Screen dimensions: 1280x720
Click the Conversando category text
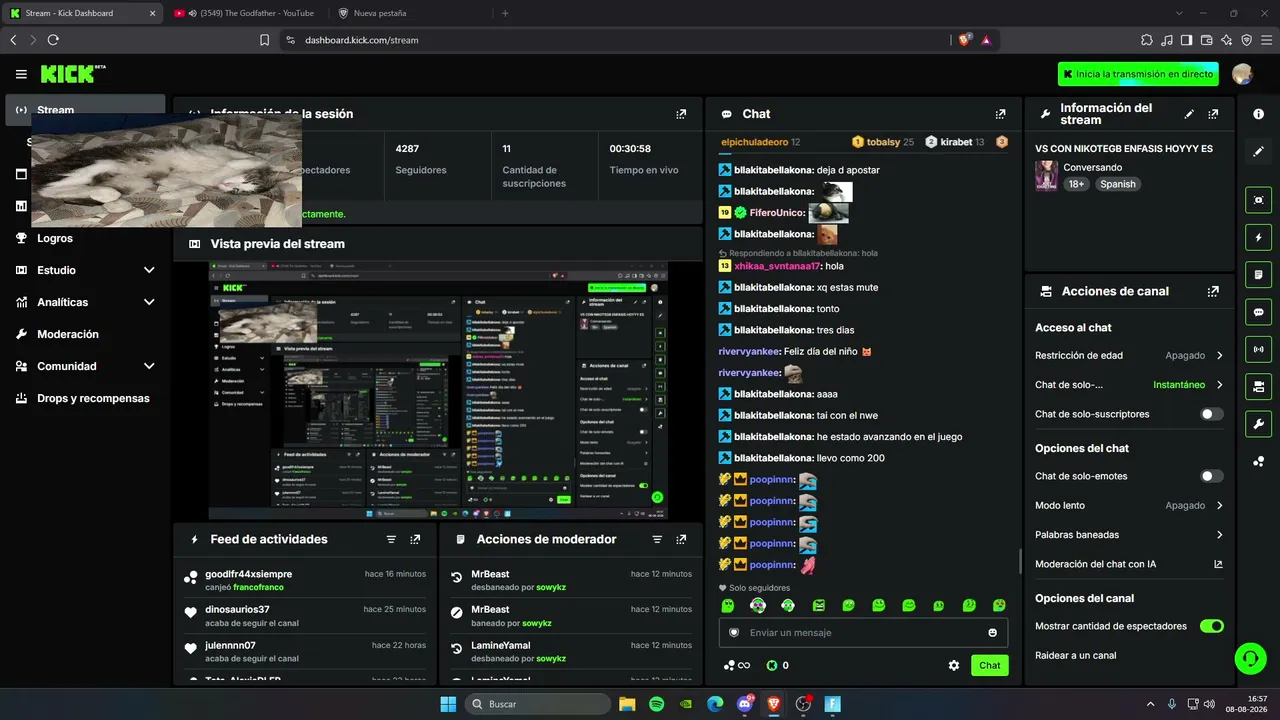1092,167
